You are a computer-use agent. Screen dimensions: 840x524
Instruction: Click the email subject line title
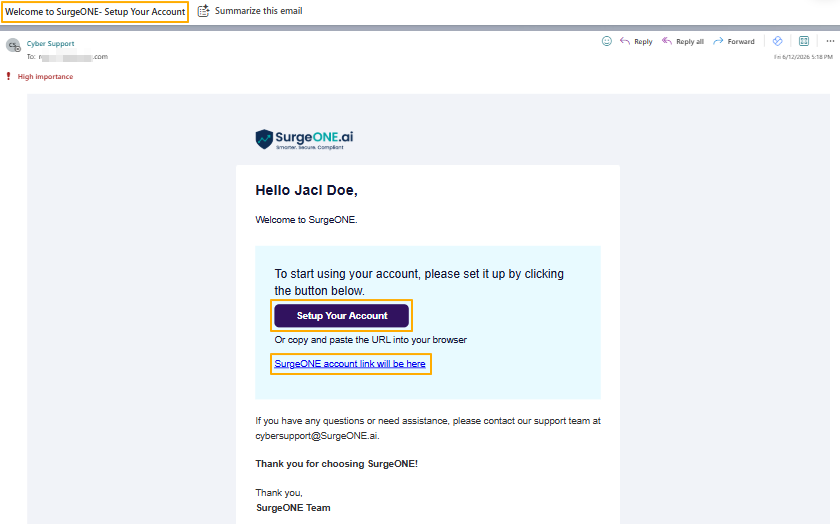[x=95, y=11]
